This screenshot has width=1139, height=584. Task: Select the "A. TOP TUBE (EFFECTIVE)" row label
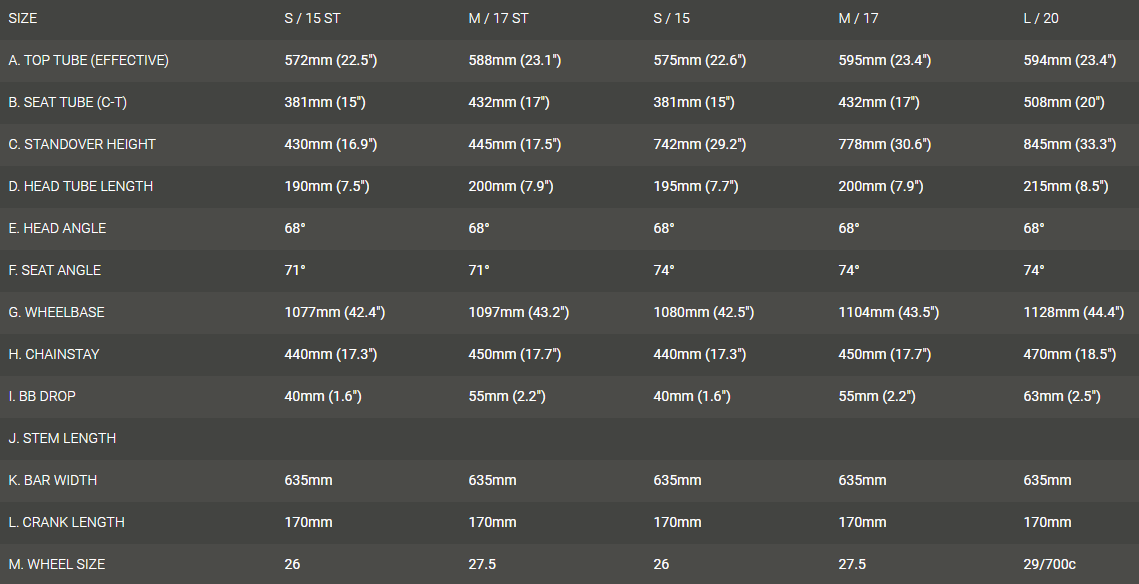(x=88, y=60)
